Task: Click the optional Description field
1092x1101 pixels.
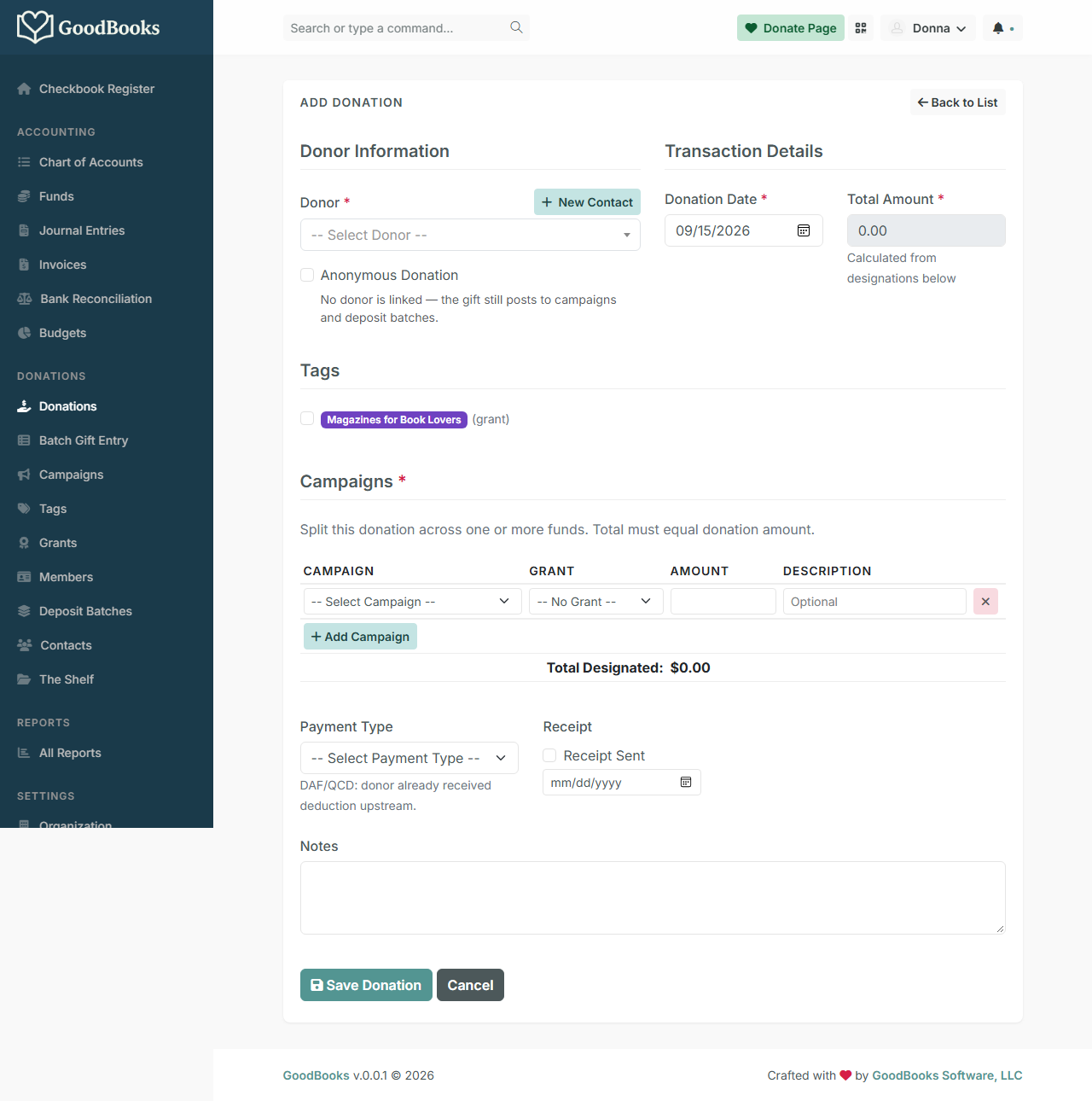Action: click(874, 602)
